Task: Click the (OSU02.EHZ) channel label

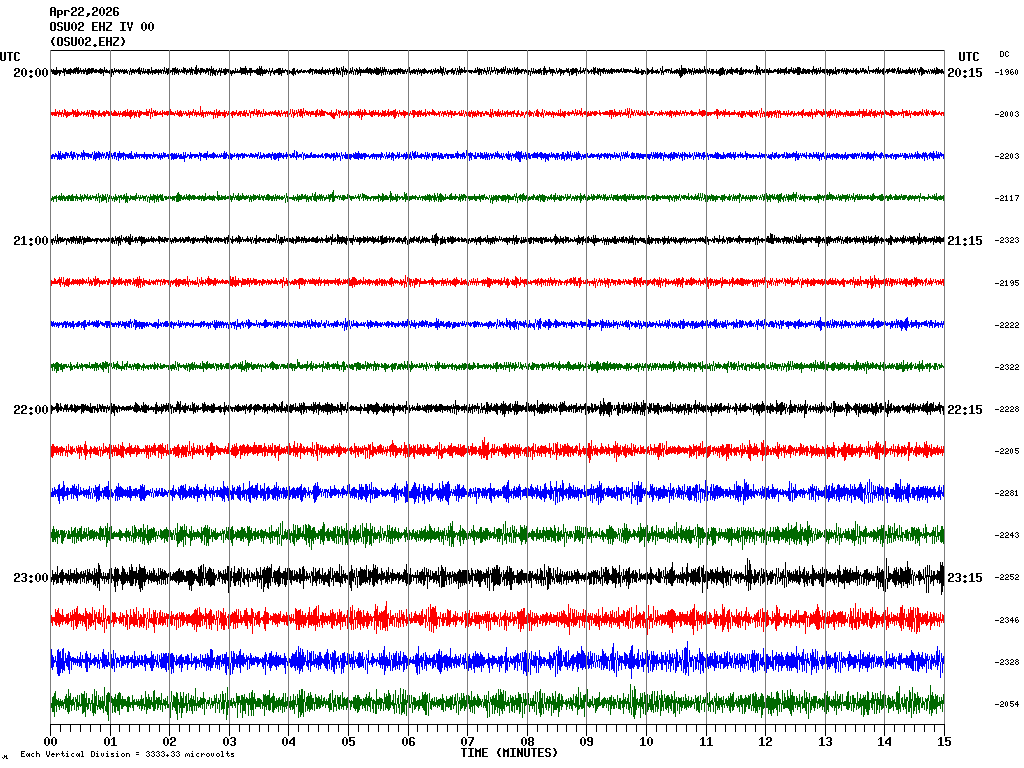Action: (88, 42)
